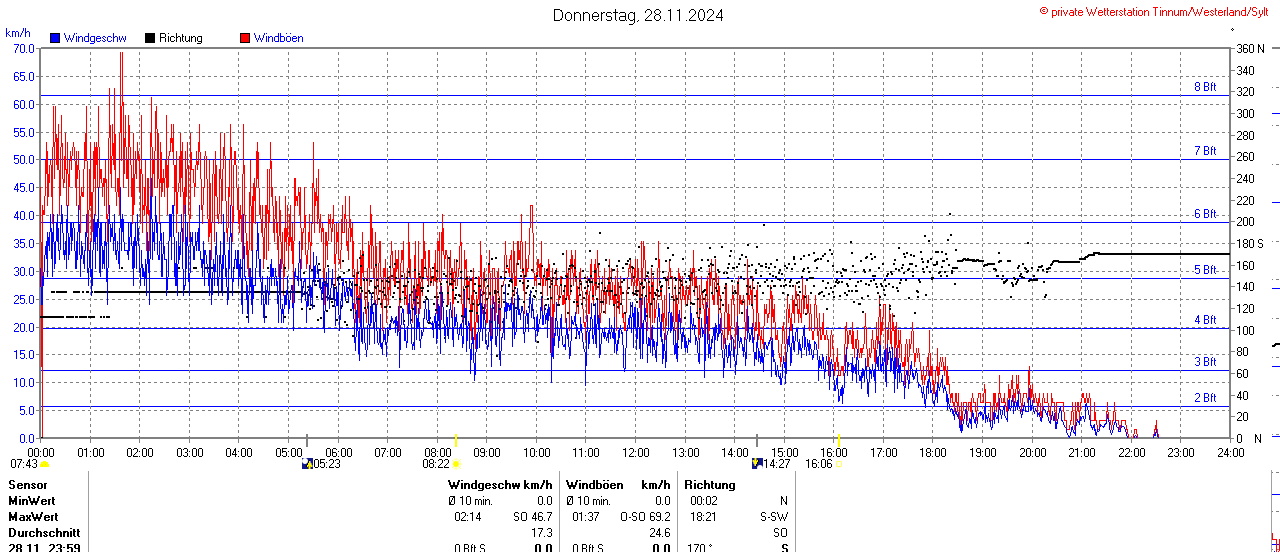Click the black Richtung legend swatch

(x=150, y=38)
